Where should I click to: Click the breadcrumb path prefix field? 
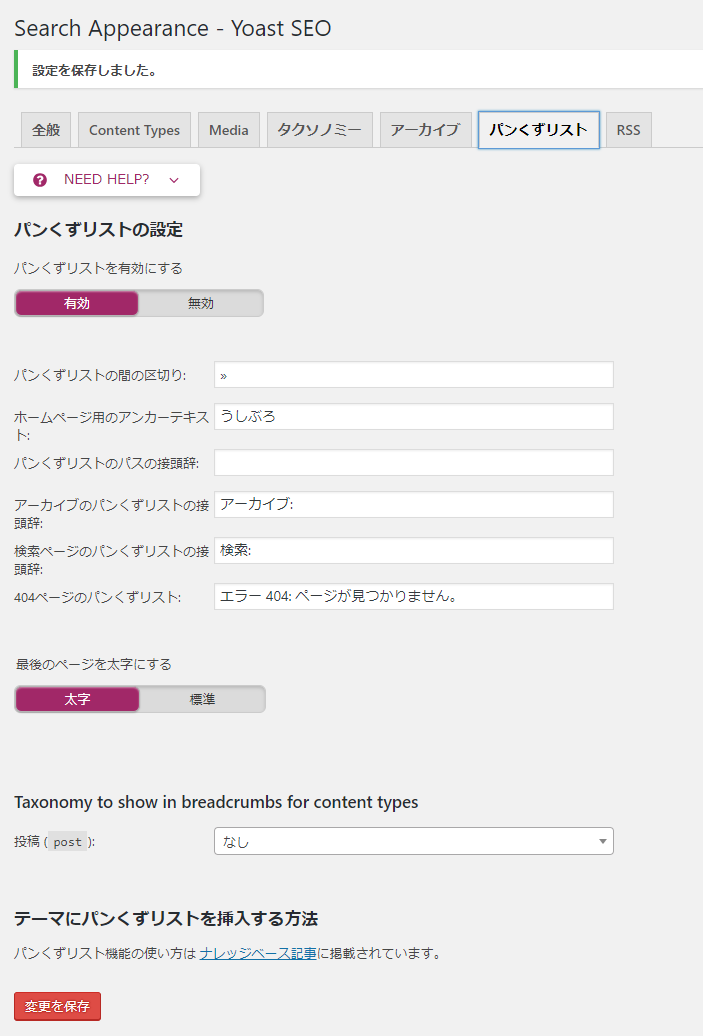coord(414,462)
